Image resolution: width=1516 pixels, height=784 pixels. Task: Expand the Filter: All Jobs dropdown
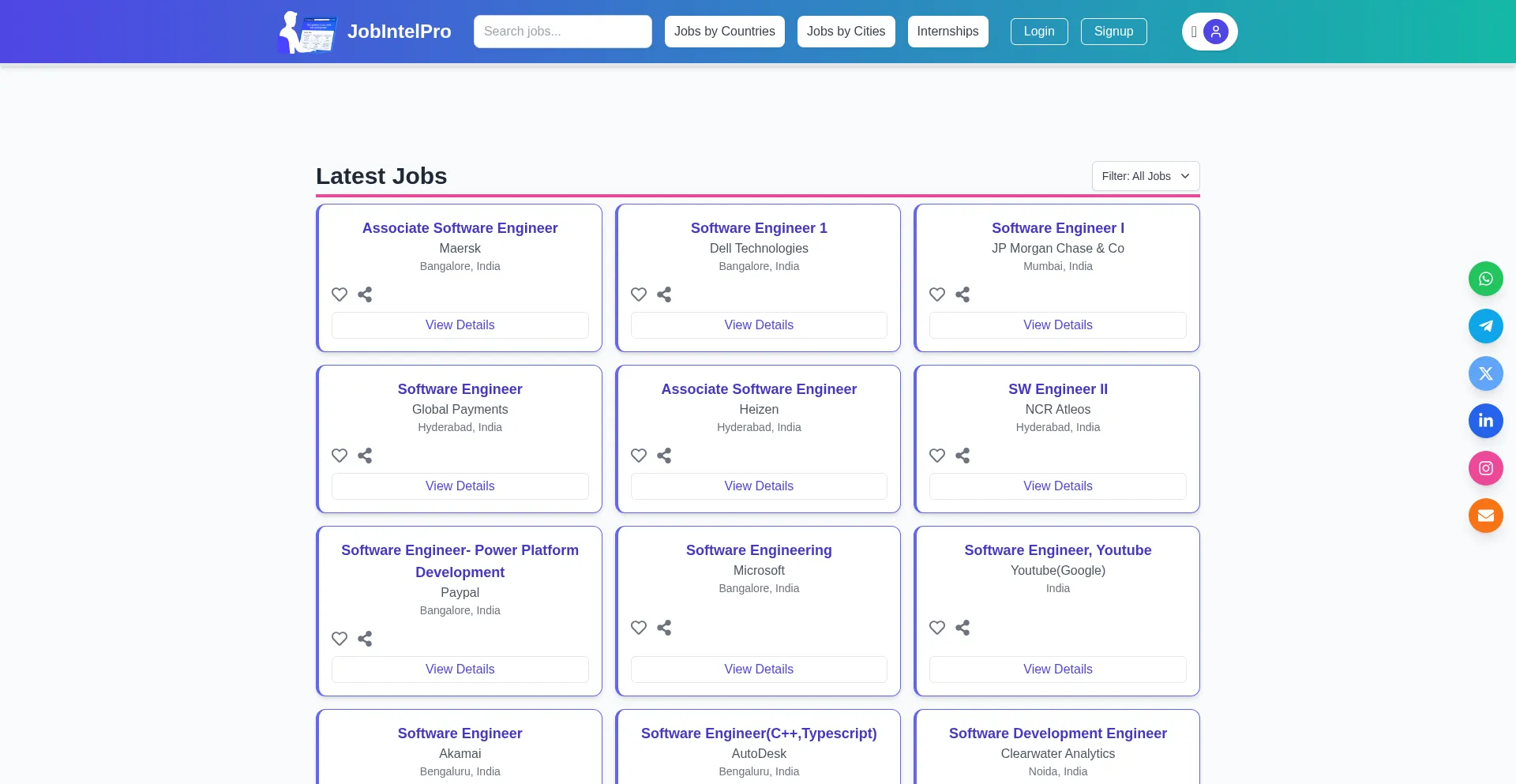pyautogui.click(x=1145, y=176)
